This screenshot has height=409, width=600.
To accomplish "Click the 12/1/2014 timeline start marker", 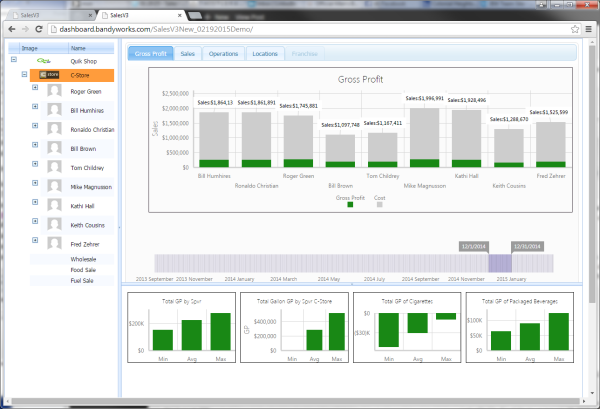I will point(474,246).
